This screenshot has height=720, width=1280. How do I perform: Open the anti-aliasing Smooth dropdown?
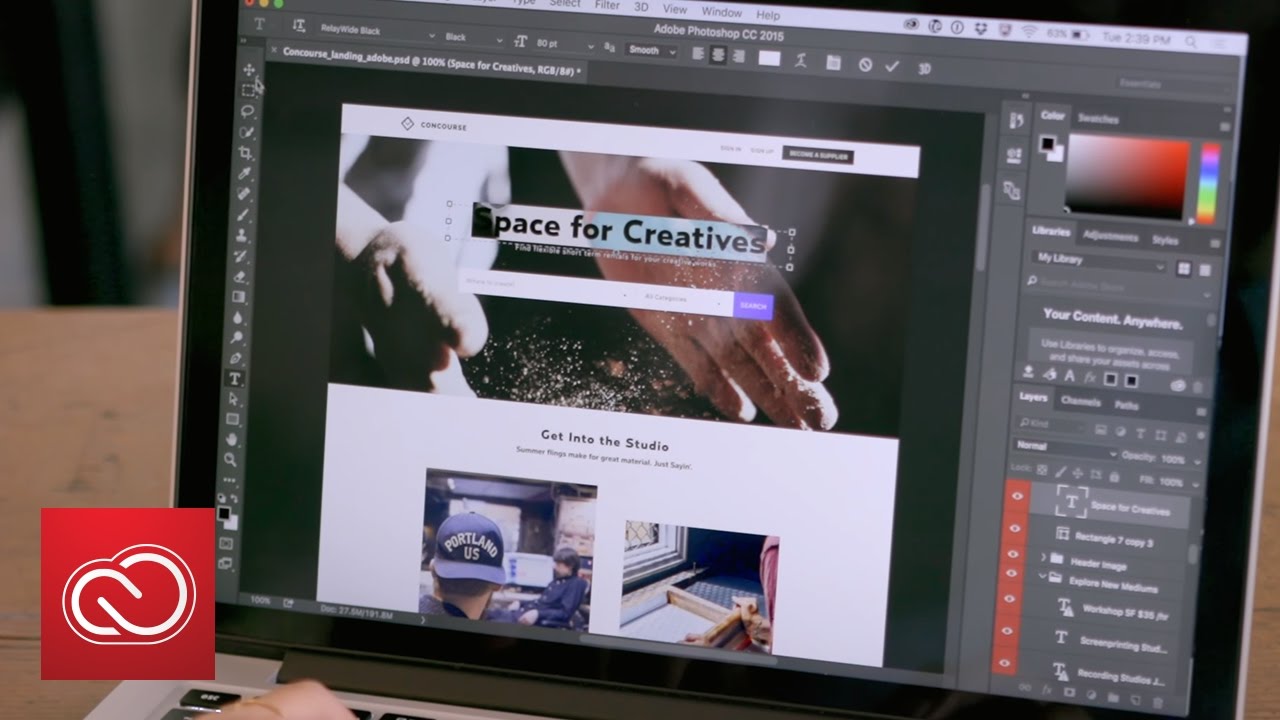coord(651,50)
